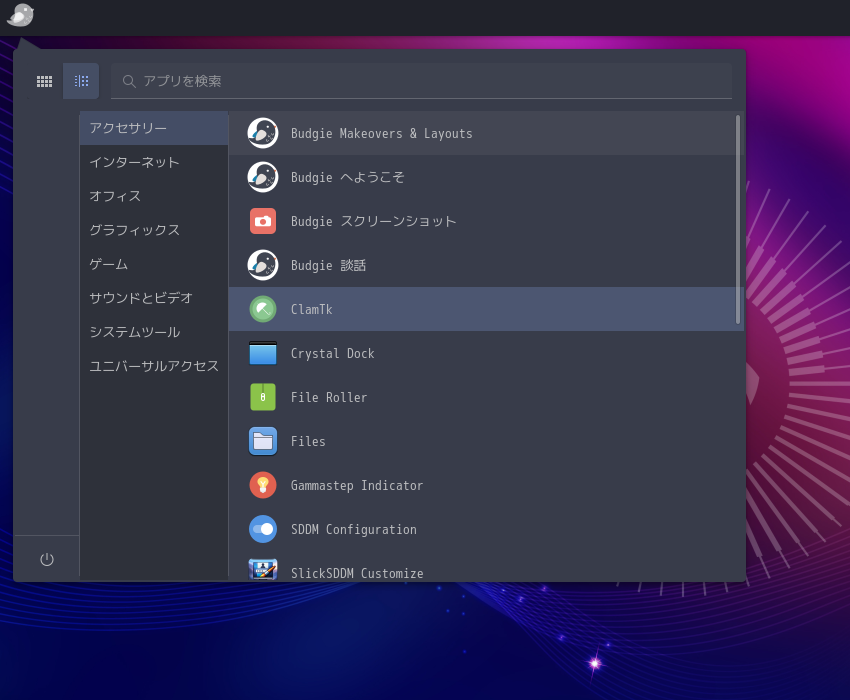Select the インターネット category
Screen dimensions: 850x700
[135, 162]
